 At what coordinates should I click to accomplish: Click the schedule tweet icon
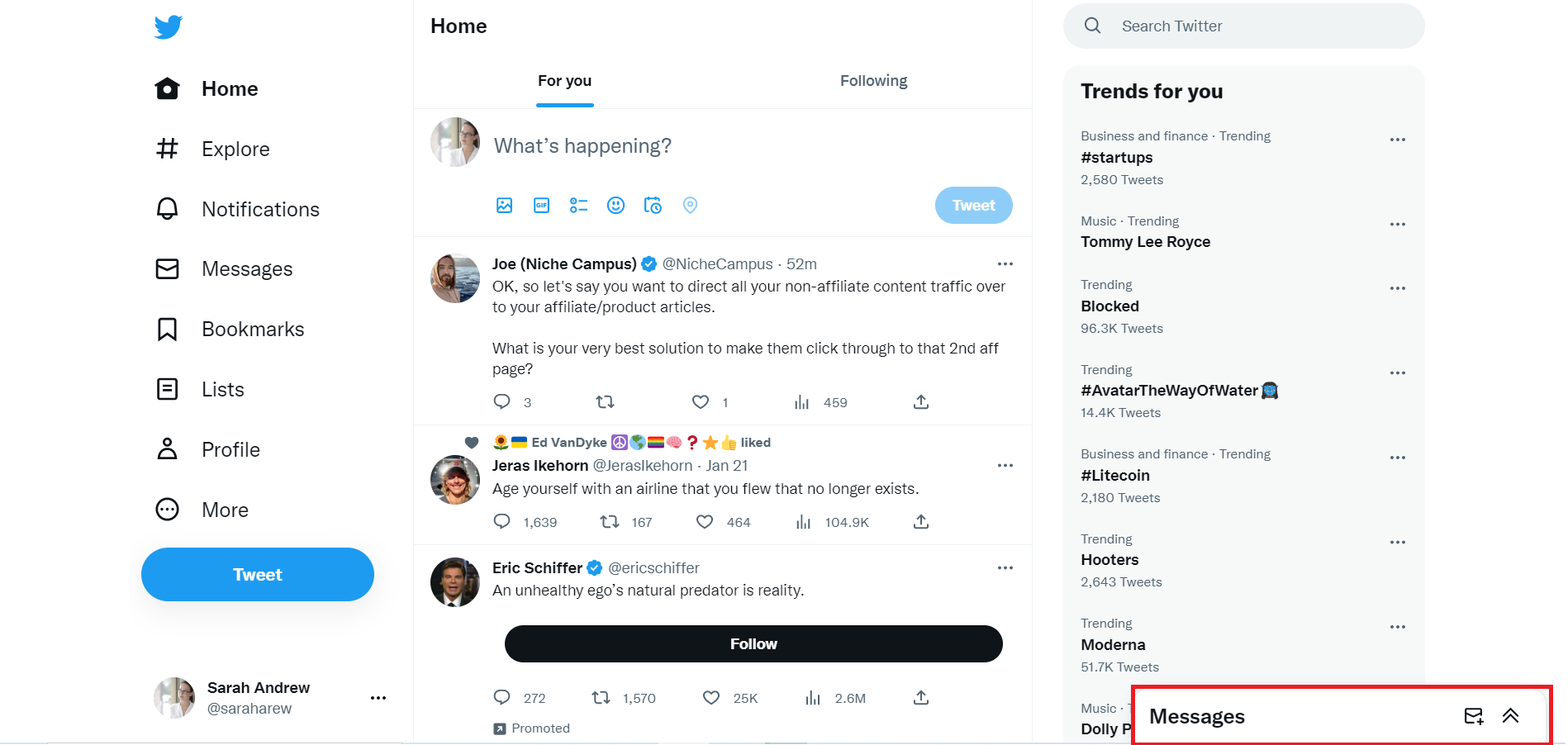point(653,205)
